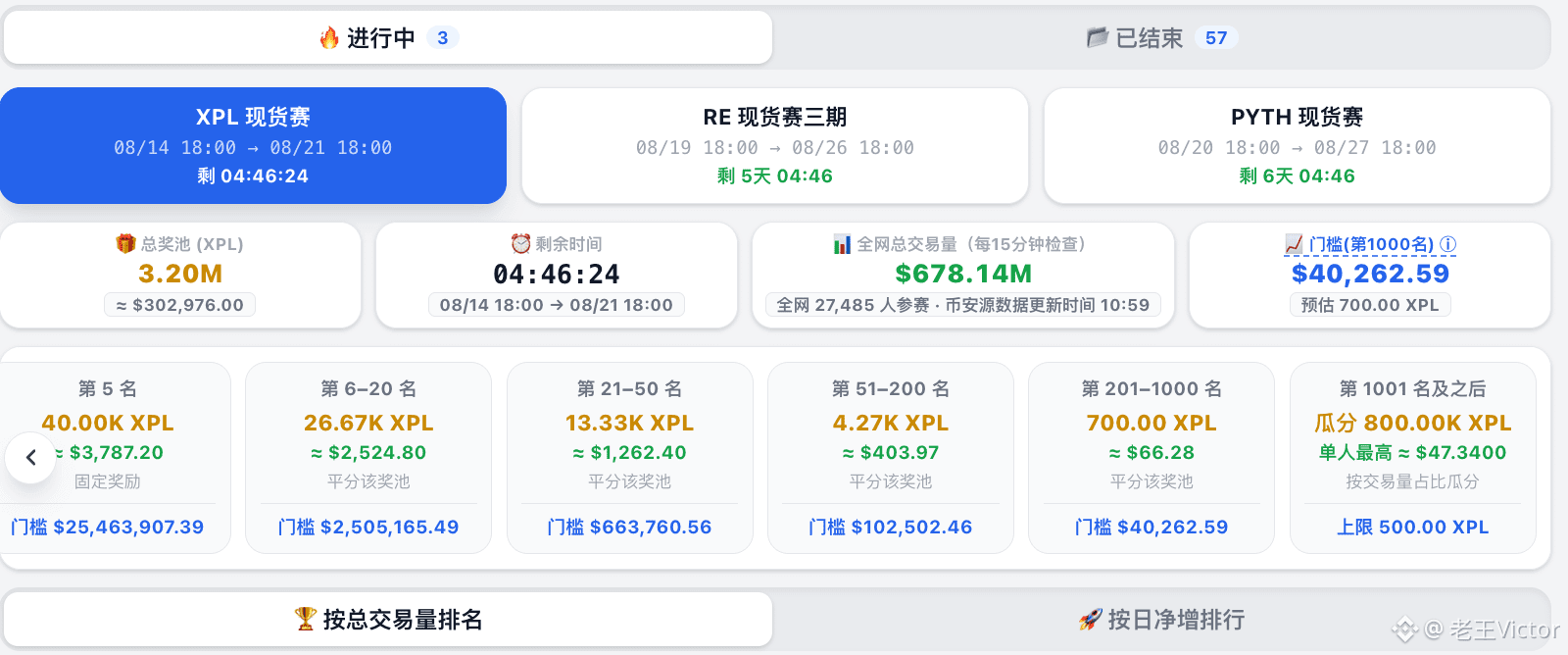
Task: Click the trend chart icon next to 门槛(第1000名)
Action: point(1294,243)
